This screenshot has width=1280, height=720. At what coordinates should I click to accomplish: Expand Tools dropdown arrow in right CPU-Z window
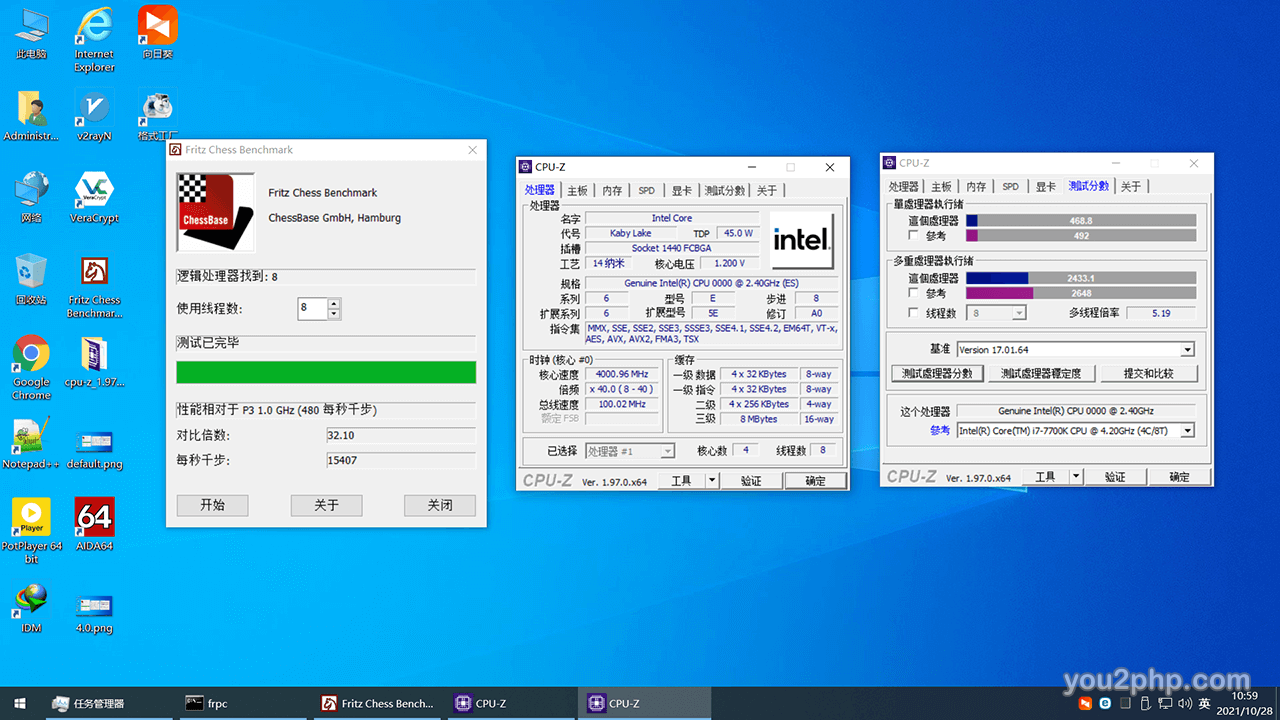[1075, 477]
